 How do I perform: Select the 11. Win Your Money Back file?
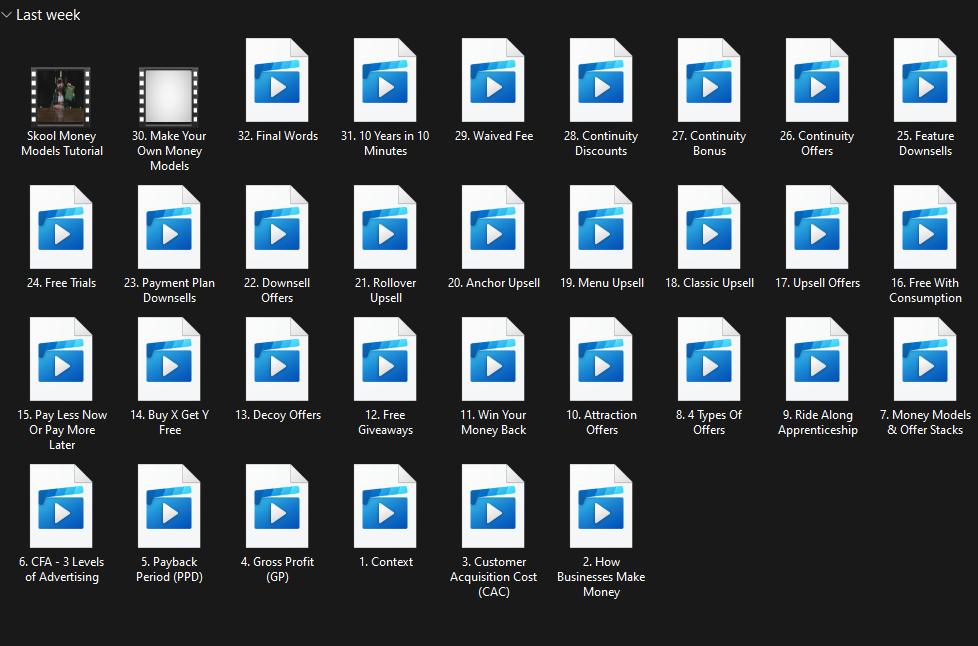click(493, 360)
